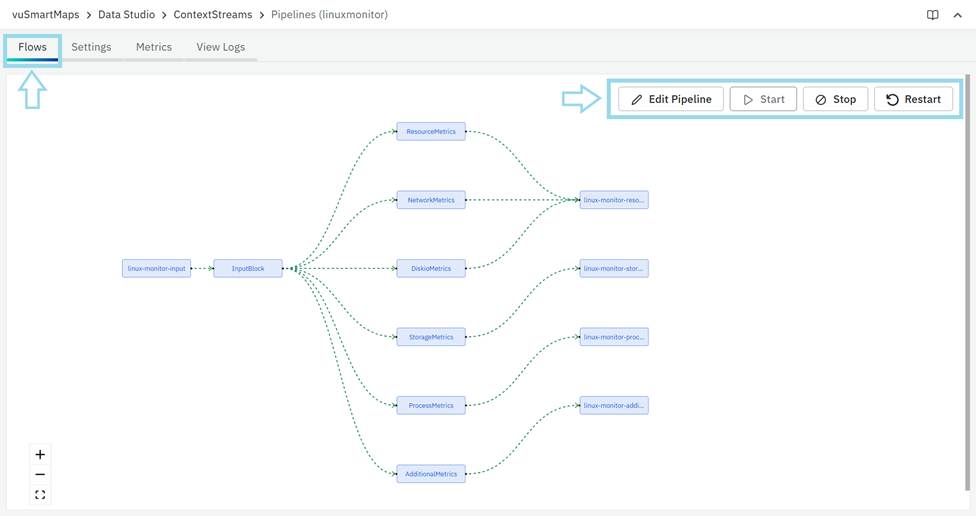Select the linux-monitor-input node
The height and width of the screenshot is (516, 976).
click(x=156, y=268)
